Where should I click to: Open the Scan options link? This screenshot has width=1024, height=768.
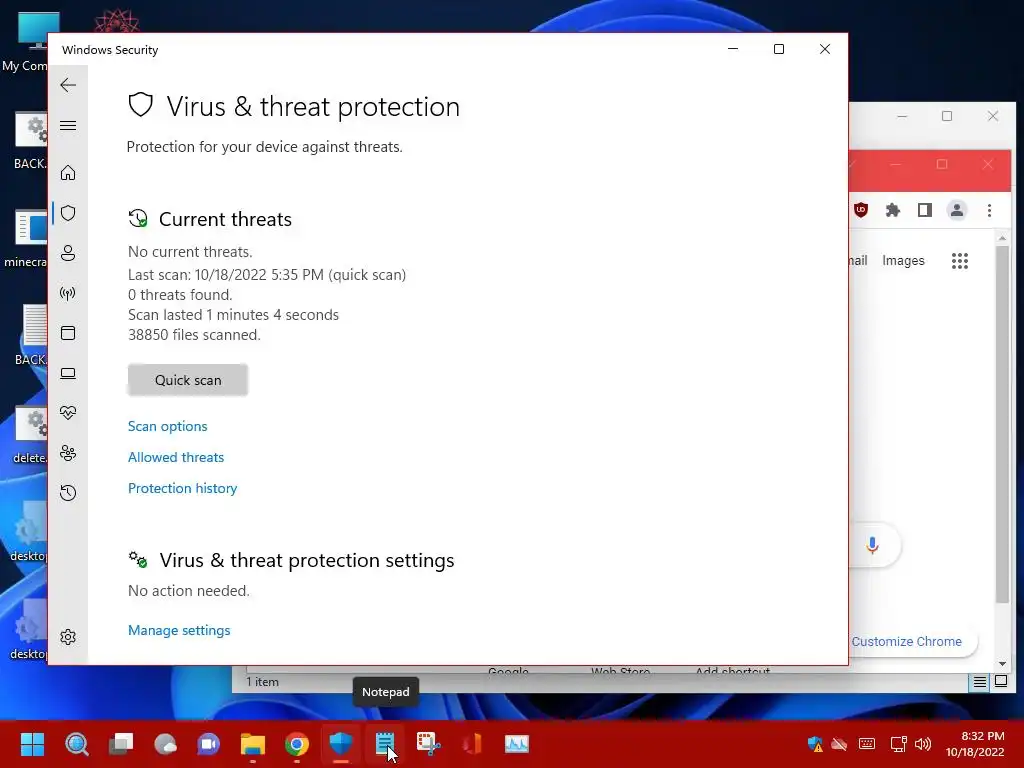click(168, 426)
